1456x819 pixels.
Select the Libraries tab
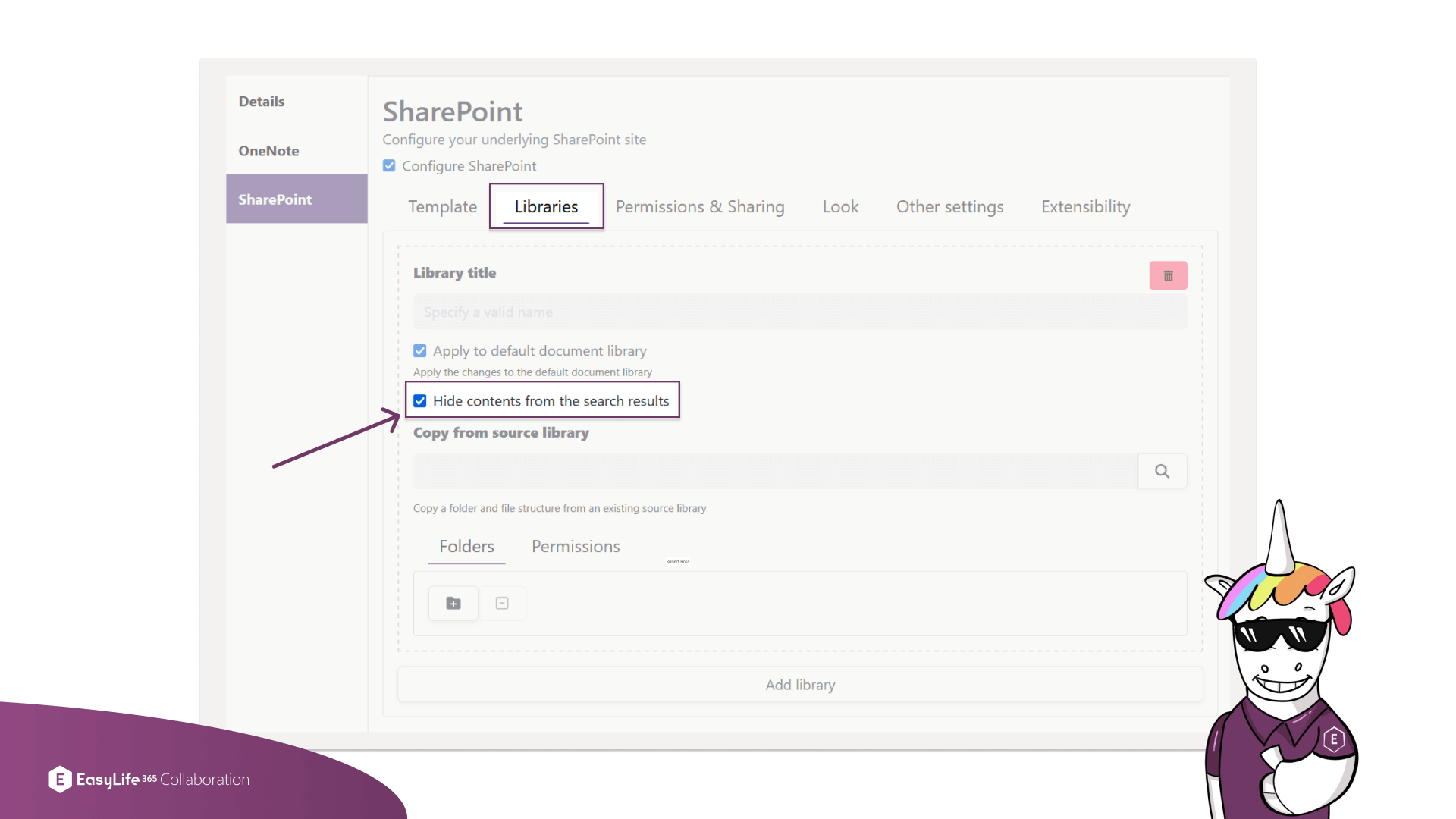pyautogui.click(x=546, y=206)
